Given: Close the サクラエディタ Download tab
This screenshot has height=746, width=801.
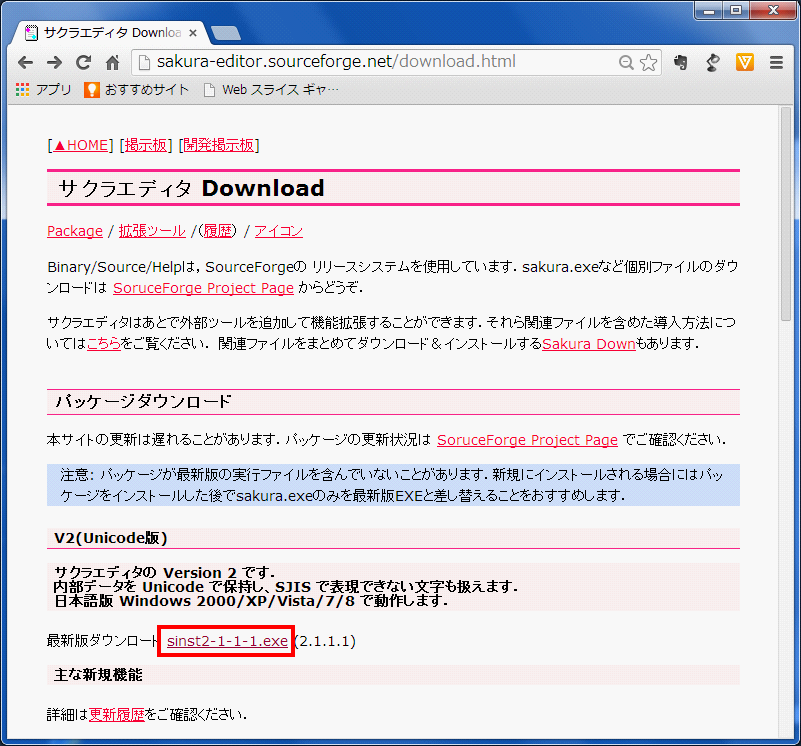Looking at the screenshot, I should click(x=193, y=33).
